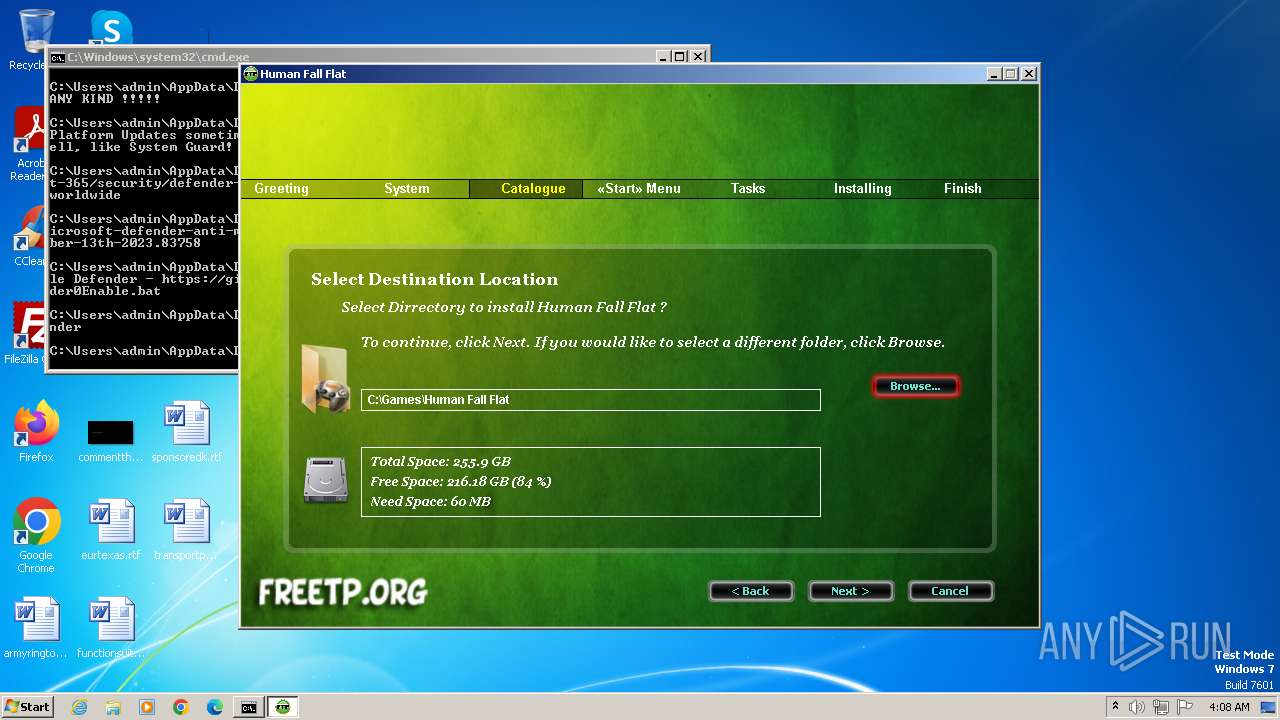Image resolution: width=1280 pixels, height=720 pixels.
Task: Go back with the Back button
Action: (x=750, y=591)
